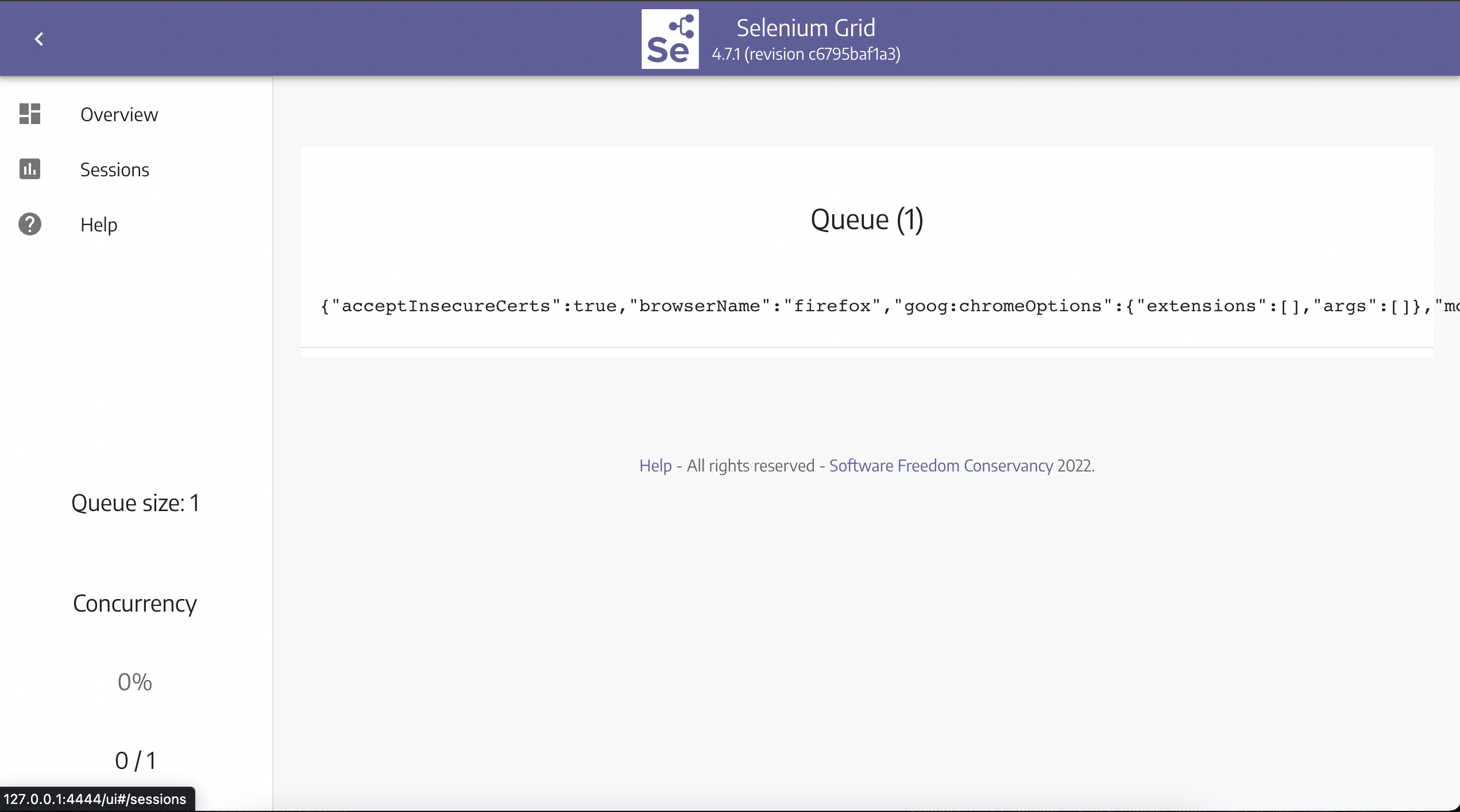
Task: Open the Software Freedom Conservancy link
Action: tap(941, 465)
